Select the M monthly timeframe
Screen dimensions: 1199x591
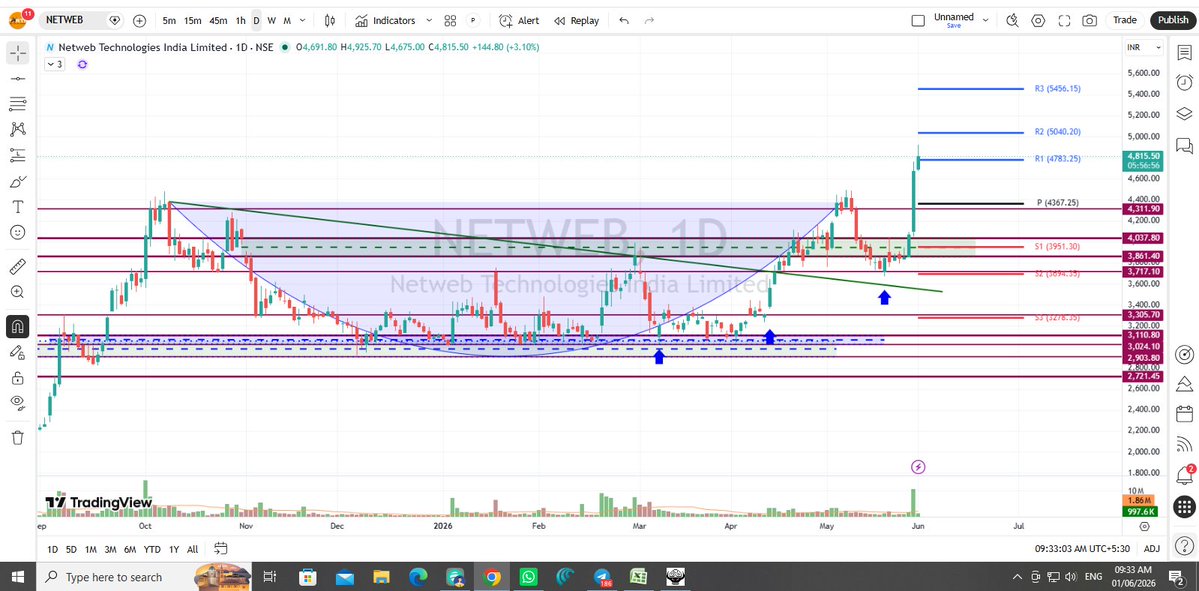pos(288,21)
